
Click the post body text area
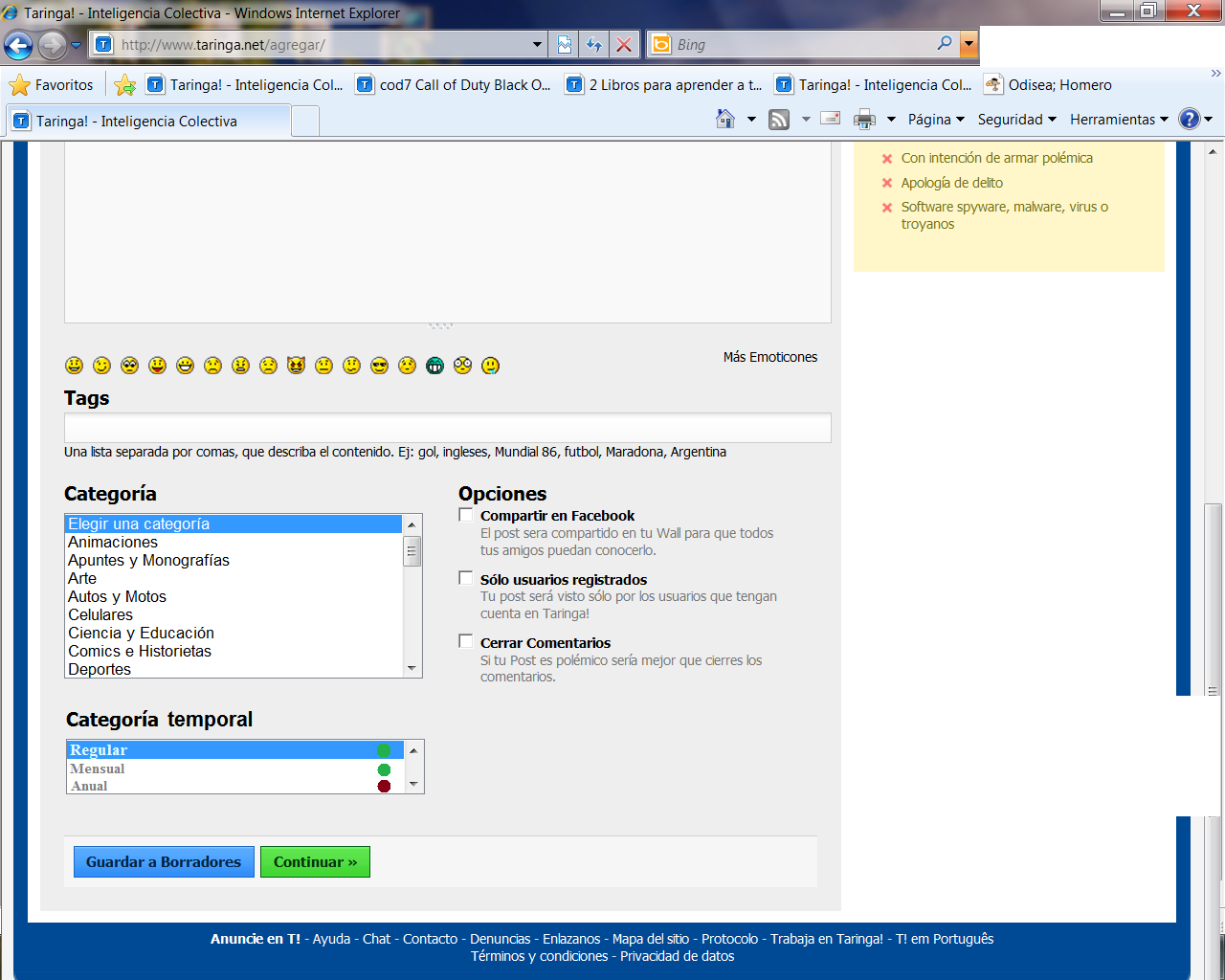pyautogui.click(x=447, y=232)
